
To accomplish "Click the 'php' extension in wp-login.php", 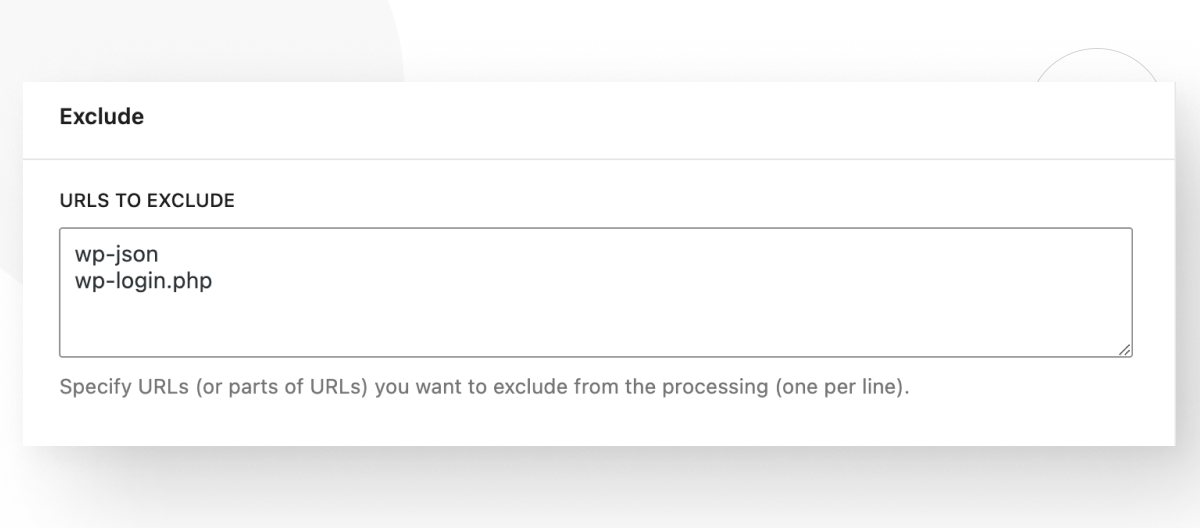I will [x=196, y=282].
